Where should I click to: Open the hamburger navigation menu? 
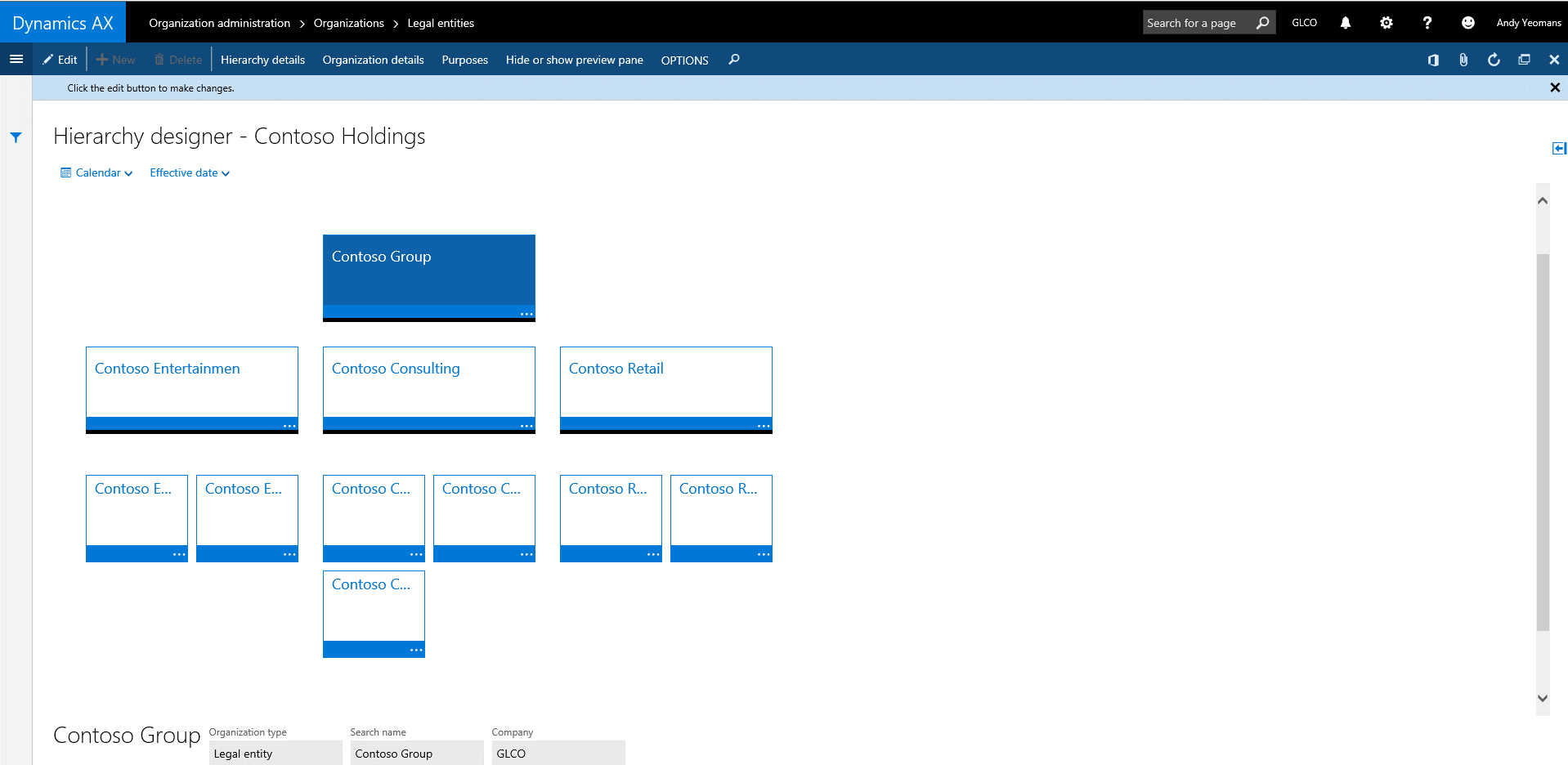coord(16,59)
